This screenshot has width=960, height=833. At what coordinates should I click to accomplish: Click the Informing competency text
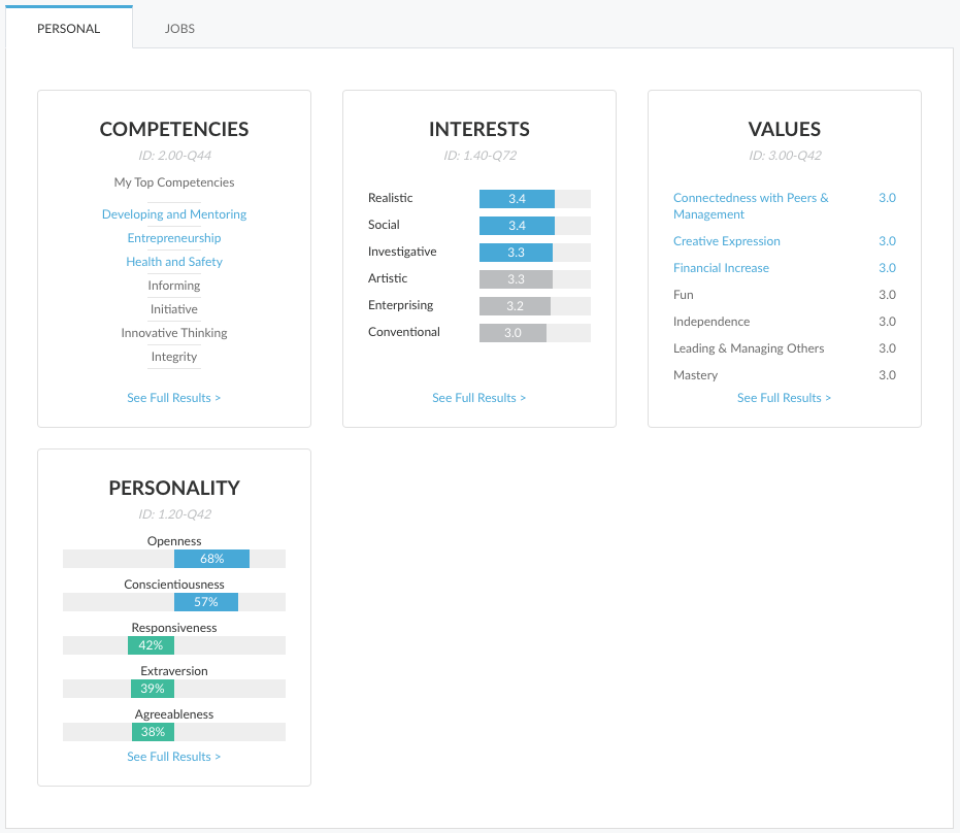click(174, 286)
